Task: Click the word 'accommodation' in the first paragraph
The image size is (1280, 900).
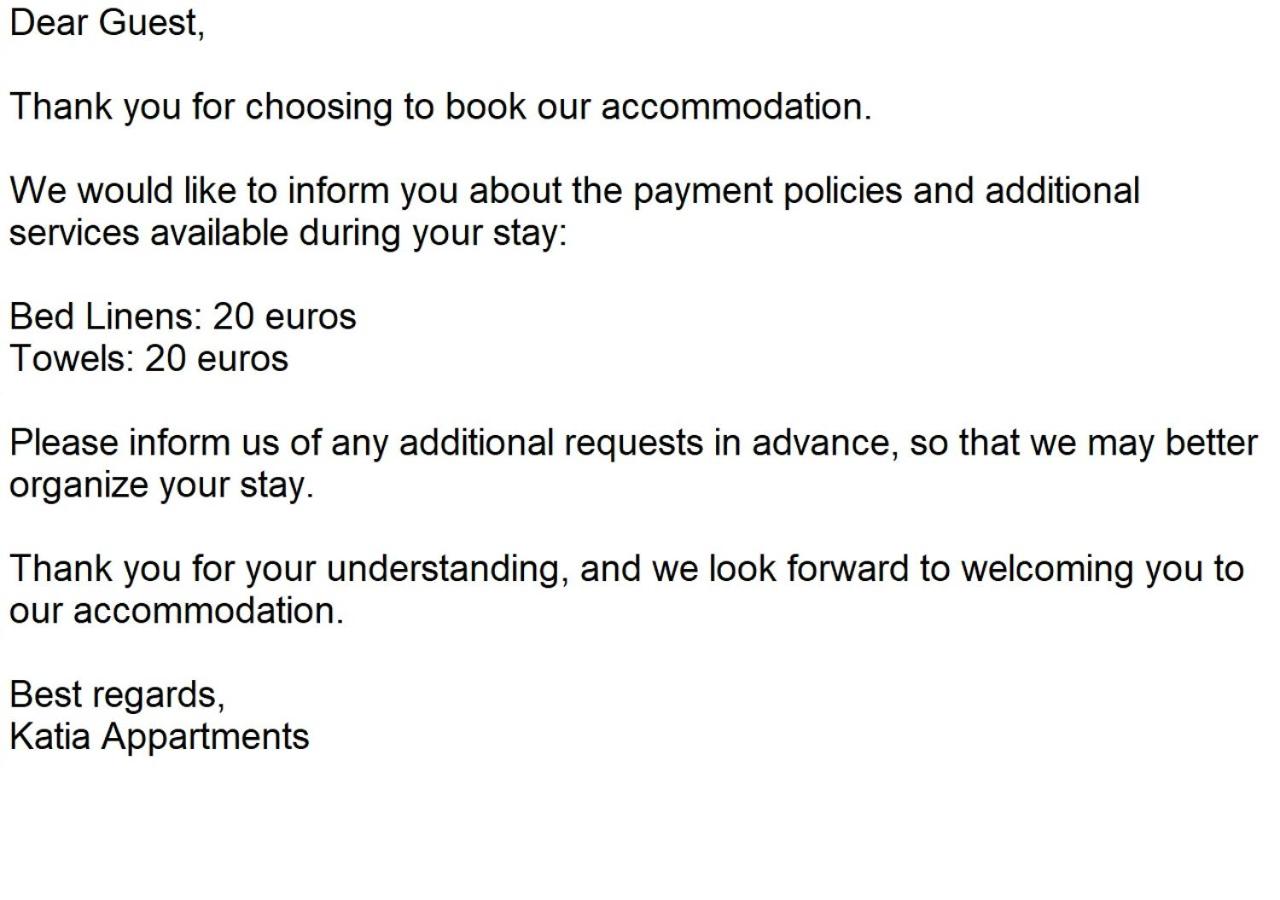Action: click(732, 106)
